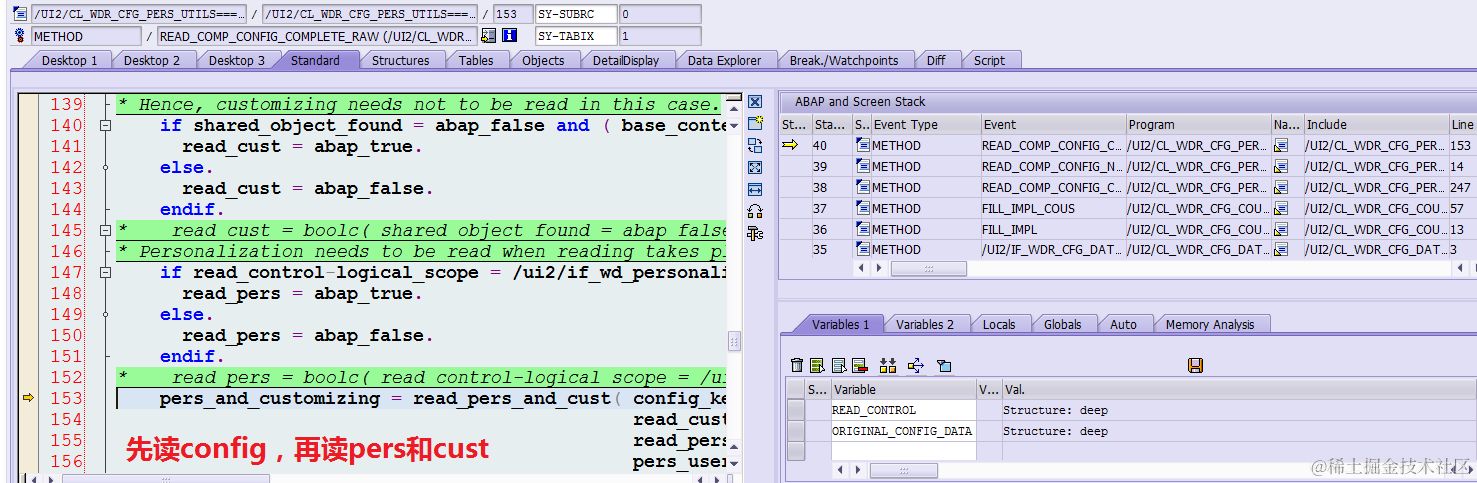Click the blue box filter icon in Variables toolbar
1477x483 pixels.
pos(944,366)
